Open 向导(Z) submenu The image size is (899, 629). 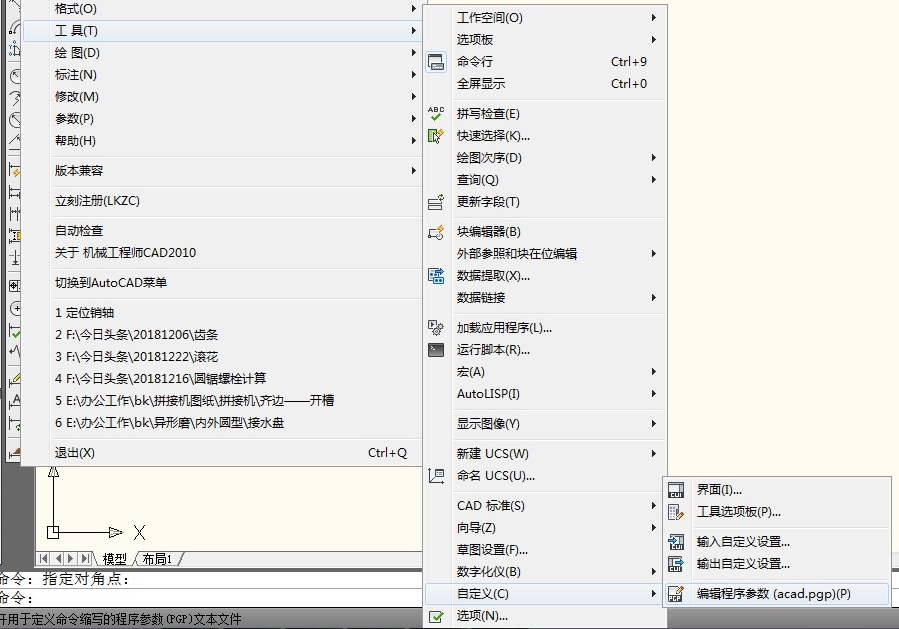tap(545, 528)
